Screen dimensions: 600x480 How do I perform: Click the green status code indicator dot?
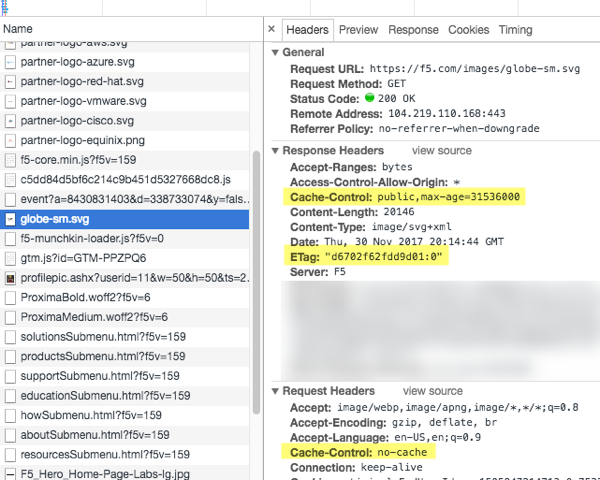coord(369,98)
